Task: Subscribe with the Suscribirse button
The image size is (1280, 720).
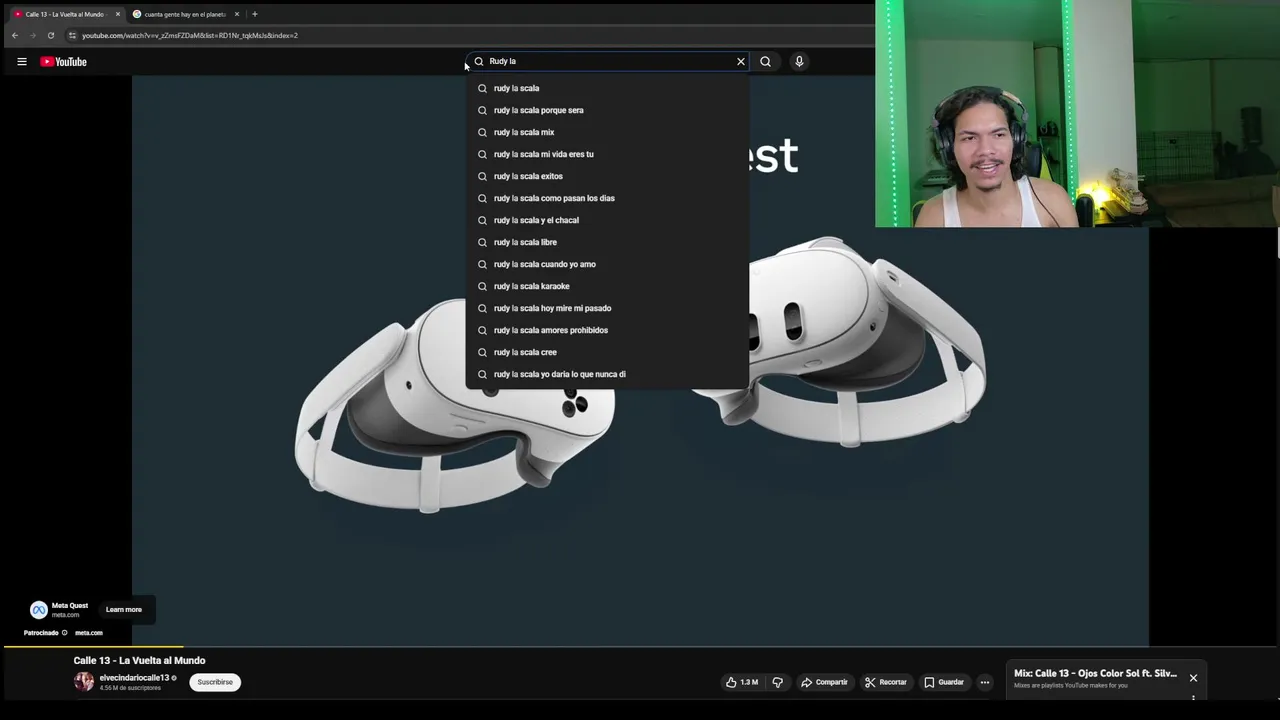Action: [215, 682]
